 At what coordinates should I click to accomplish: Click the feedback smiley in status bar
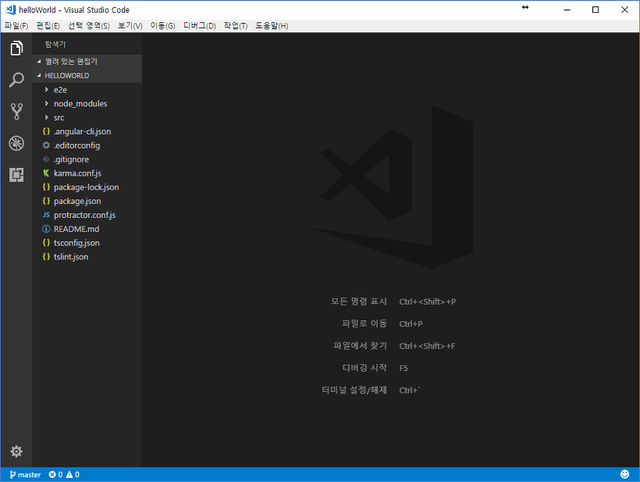coord(624,474)
